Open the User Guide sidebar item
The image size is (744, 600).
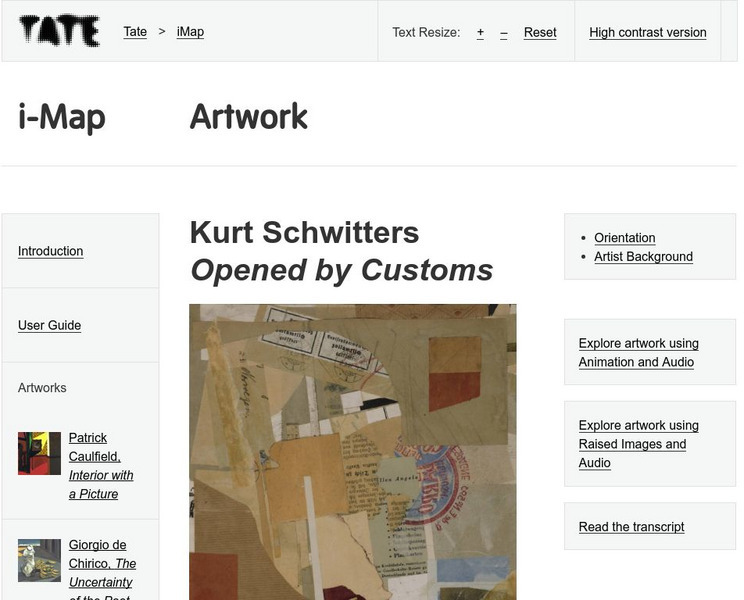pos(49,325)
